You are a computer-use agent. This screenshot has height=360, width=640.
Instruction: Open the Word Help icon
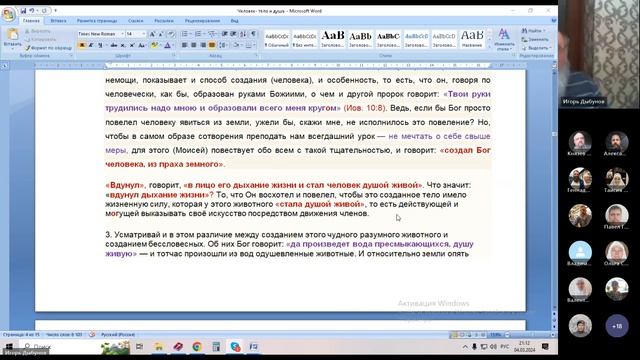553,20
